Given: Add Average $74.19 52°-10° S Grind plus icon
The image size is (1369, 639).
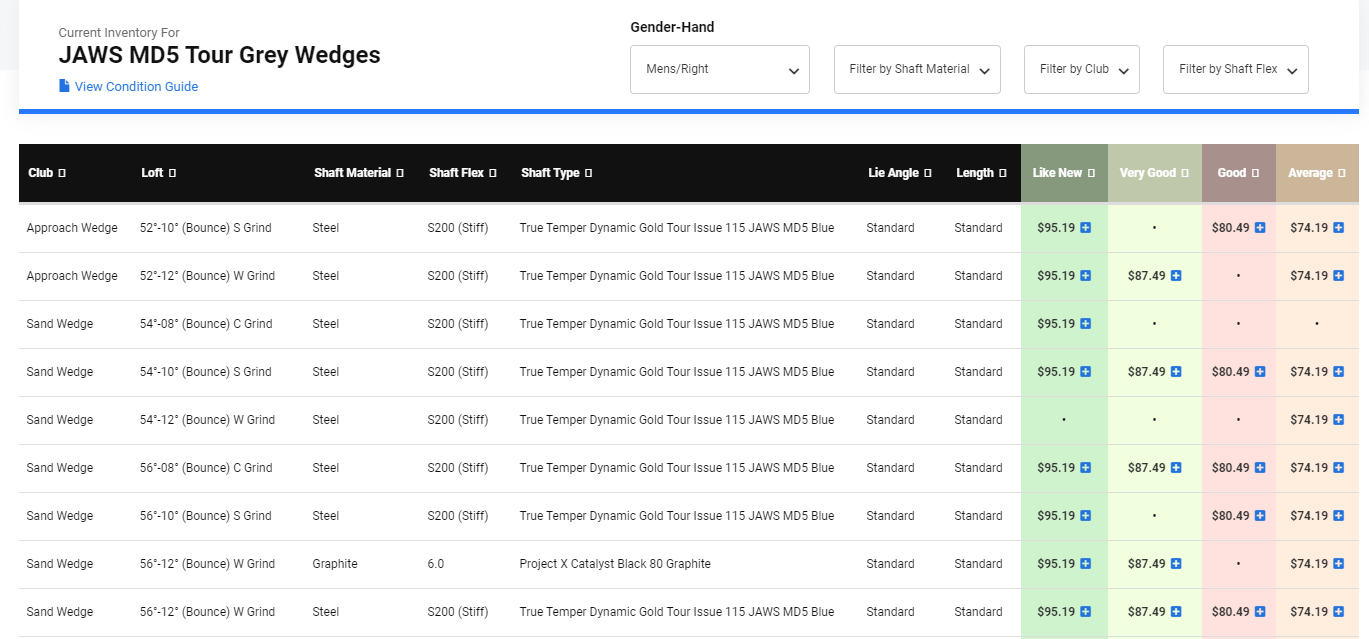Looking at the screenshot, I should [x=1338, y=228].
